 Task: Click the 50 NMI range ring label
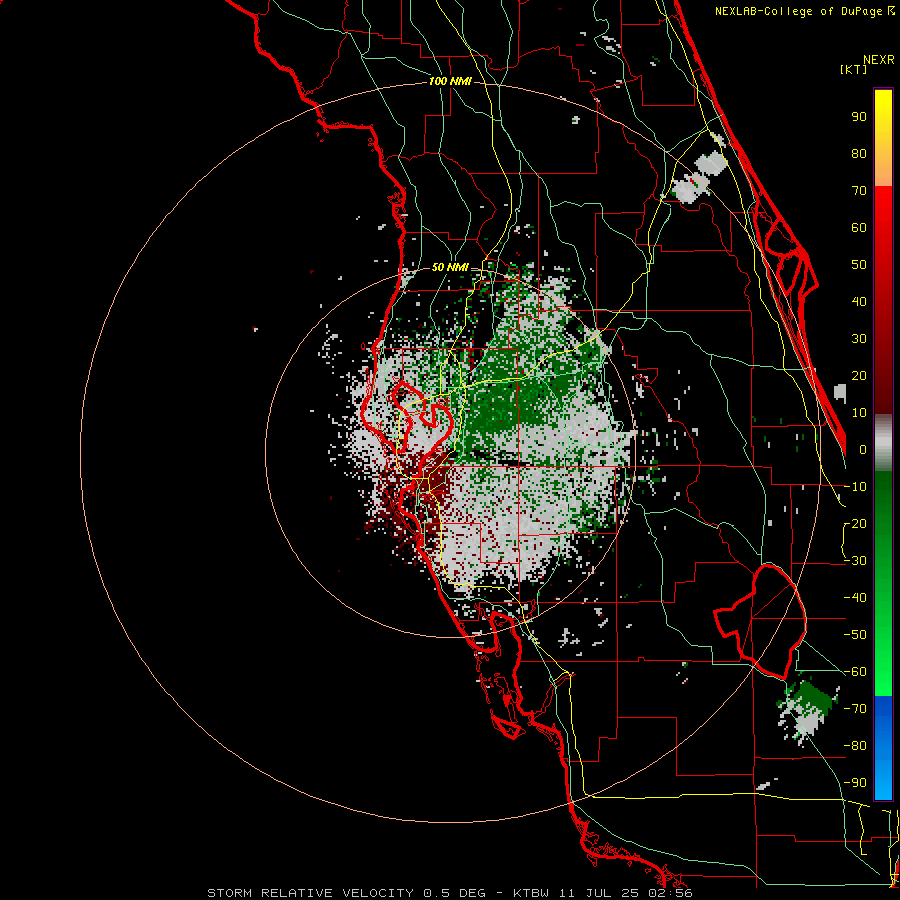click(x=450, y=267)
